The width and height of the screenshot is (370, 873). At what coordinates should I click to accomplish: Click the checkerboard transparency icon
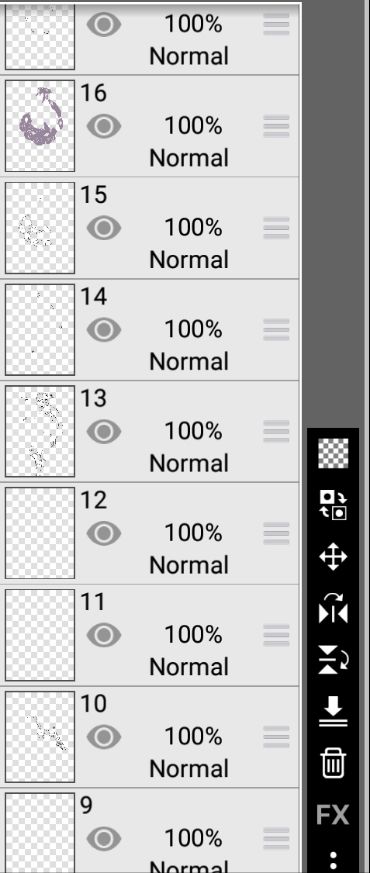[x=333, y=453]
